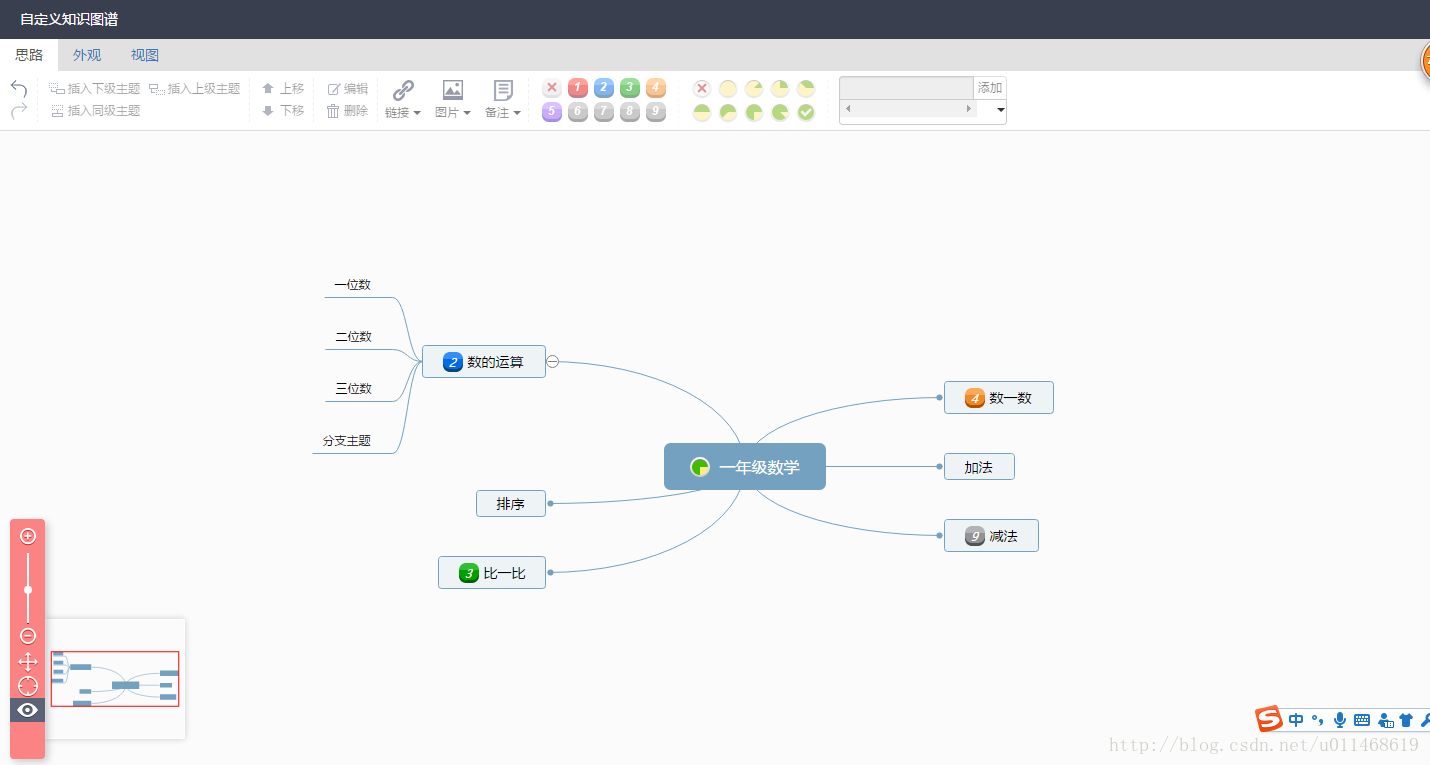Remove progress with the red X progress icon
The width and height of the screenshot is (1430, 765).
click(702, 89)
